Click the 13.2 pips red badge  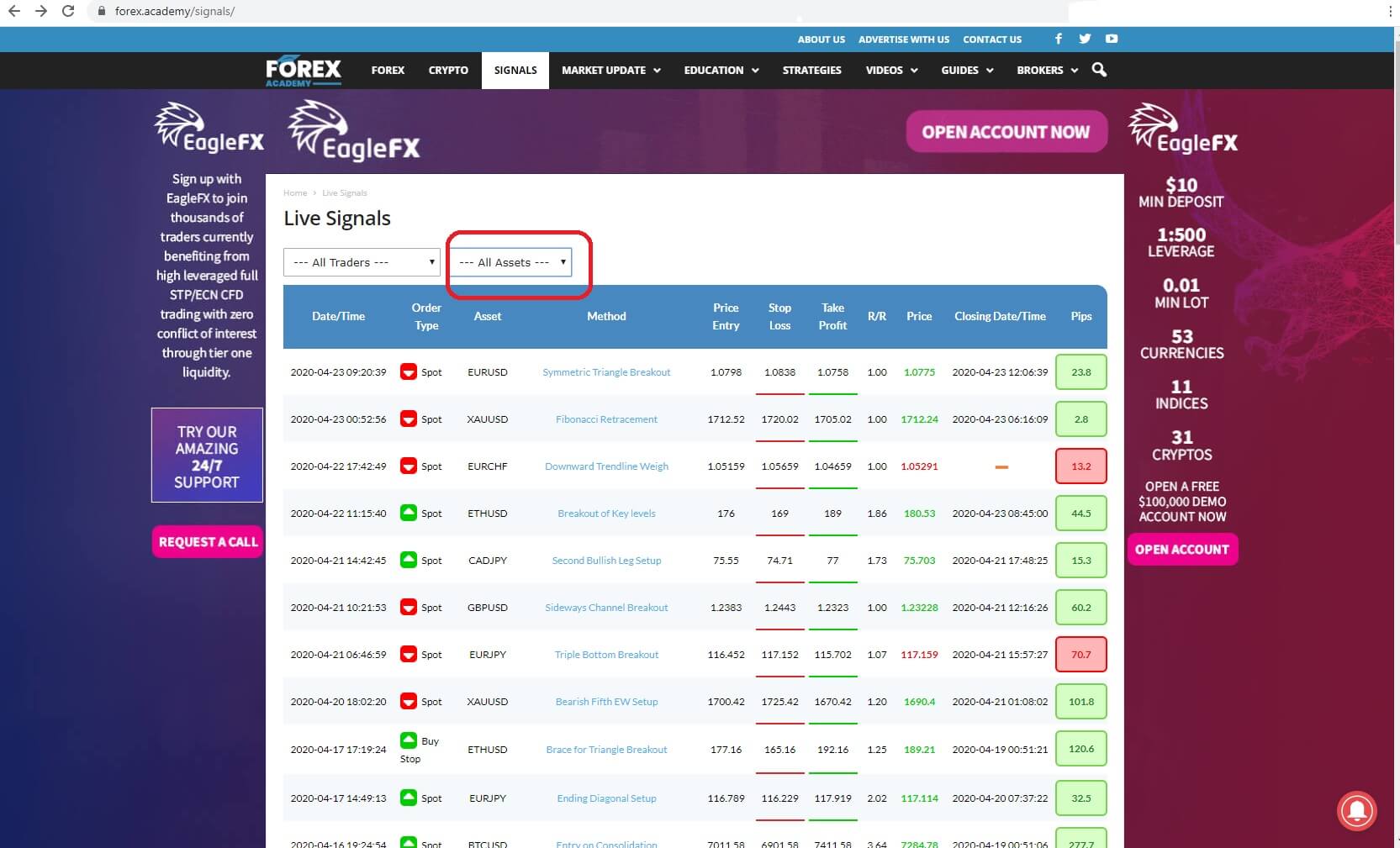1081,466
